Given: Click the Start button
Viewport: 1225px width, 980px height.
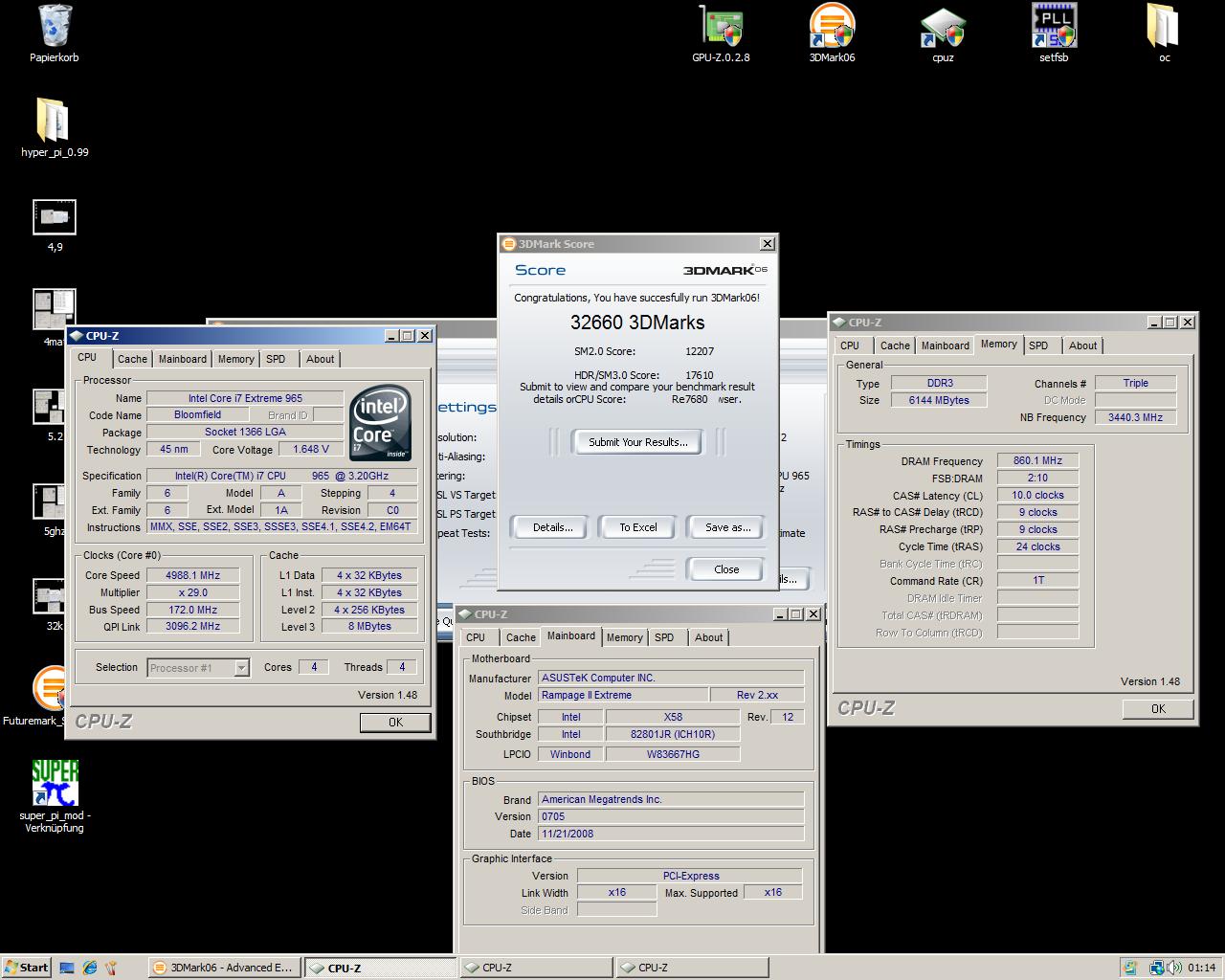Looking at the screenshot, I should [x=26, y=968].
